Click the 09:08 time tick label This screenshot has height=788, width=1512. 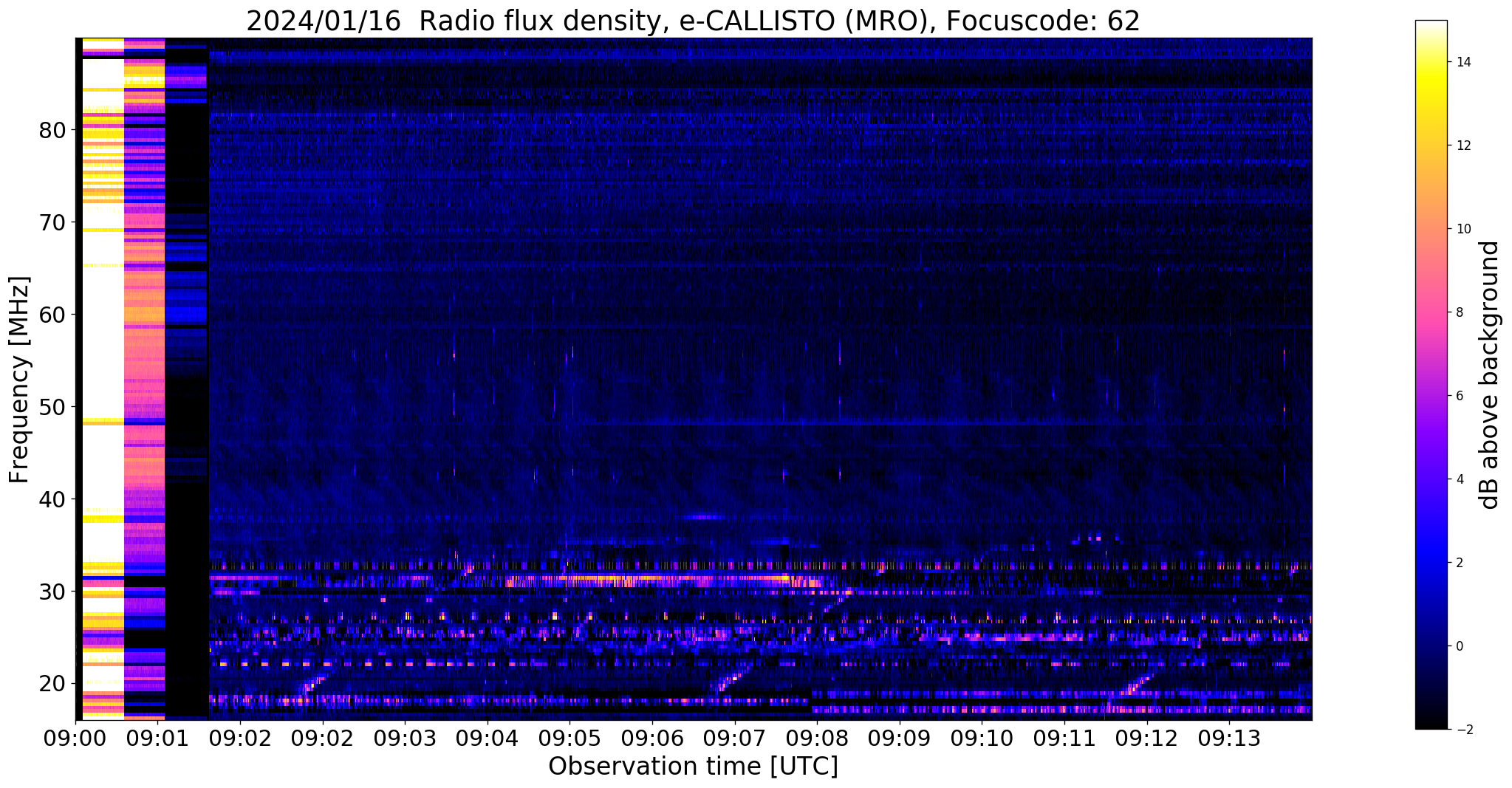coord(817,739)
